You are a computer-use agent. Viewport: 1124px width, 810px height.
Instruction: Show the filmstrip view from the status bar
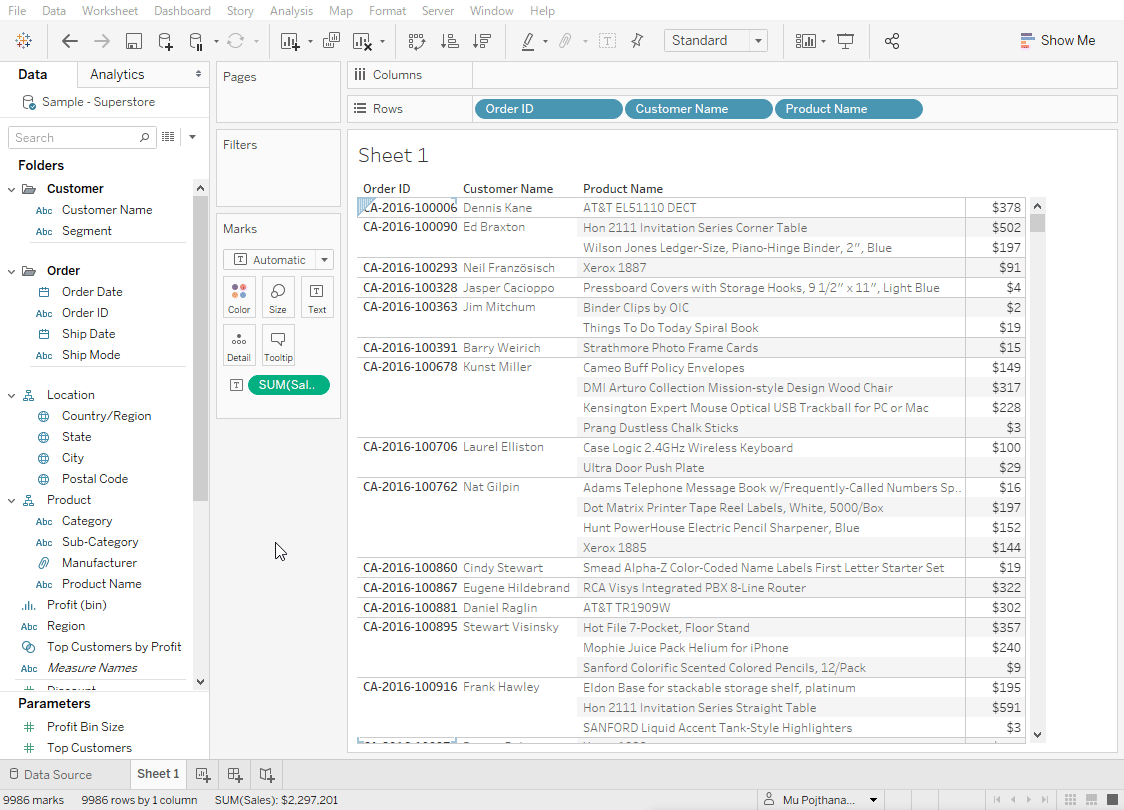pyautogui.click(x=1091, y=799)
